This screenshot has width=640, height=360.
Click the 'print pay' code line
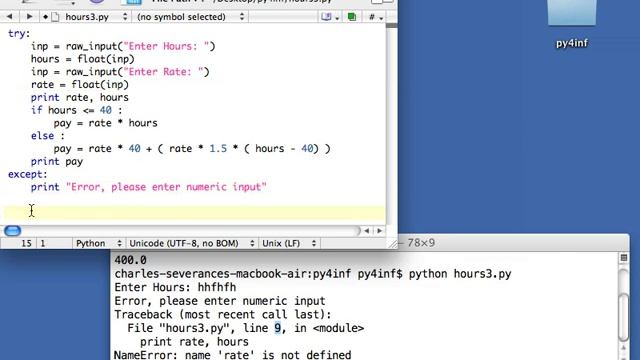point(57,162)
